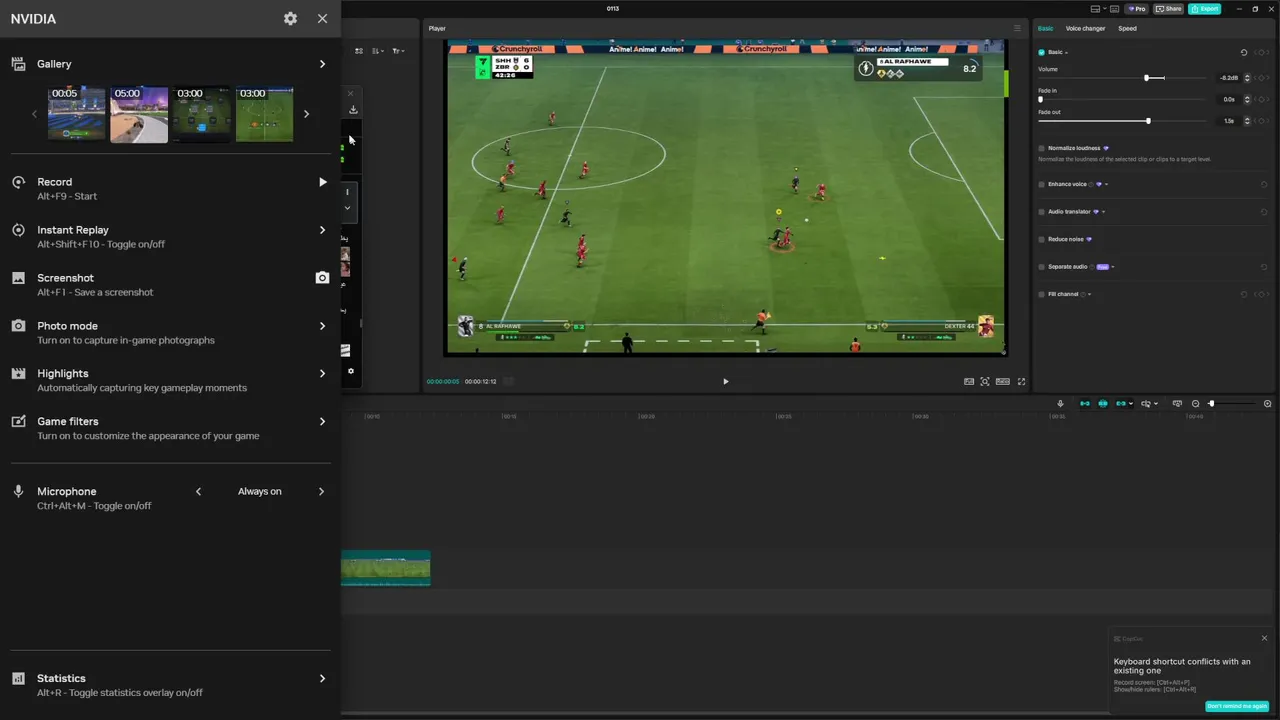Reset the Audio translator setting

pyautogui.click(x=1264, y=212)
